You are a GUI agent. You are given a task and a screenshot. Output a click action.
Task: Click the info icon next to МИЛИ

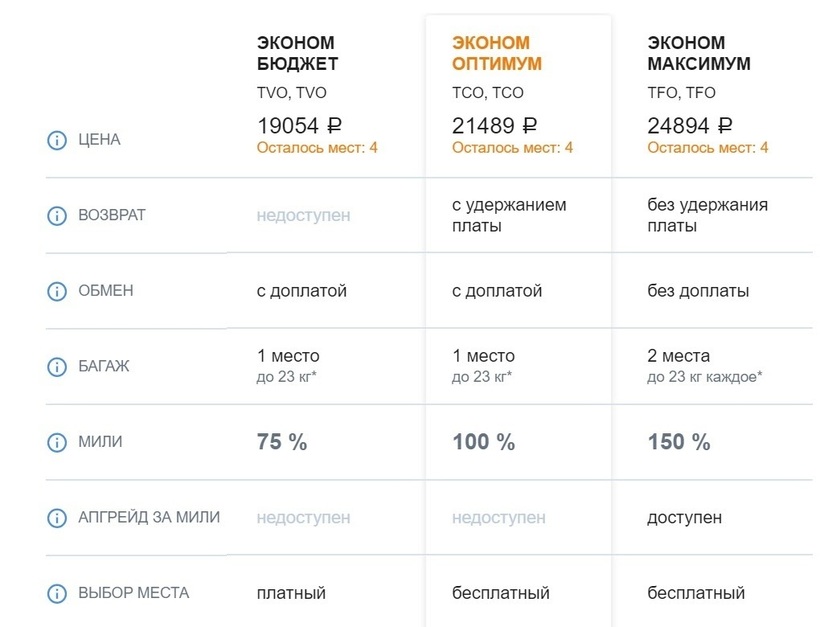tap(57, 442)
